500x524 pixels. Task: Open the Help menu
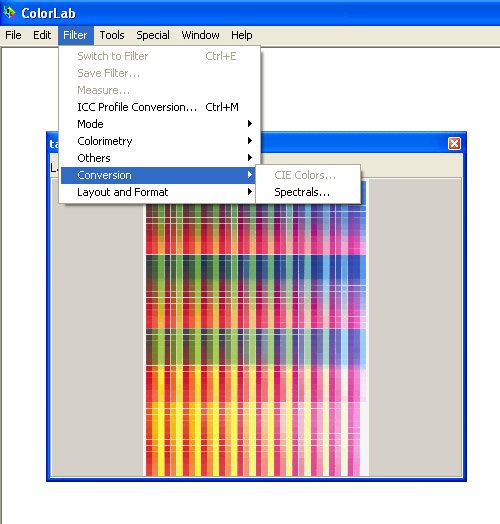(242, 35)
